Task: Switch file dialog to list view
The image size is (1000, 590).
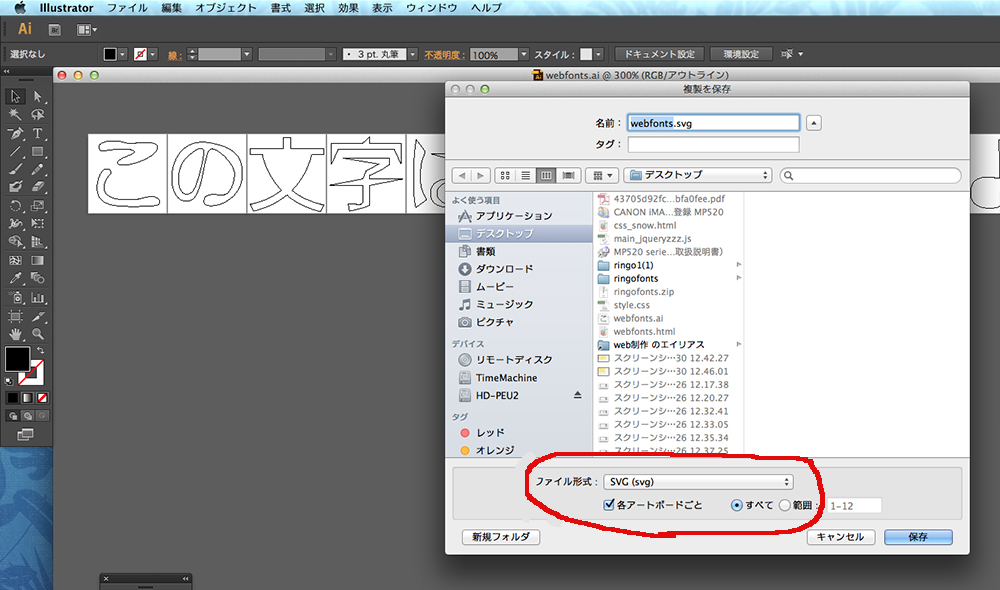Action: [x=525, y=175]
